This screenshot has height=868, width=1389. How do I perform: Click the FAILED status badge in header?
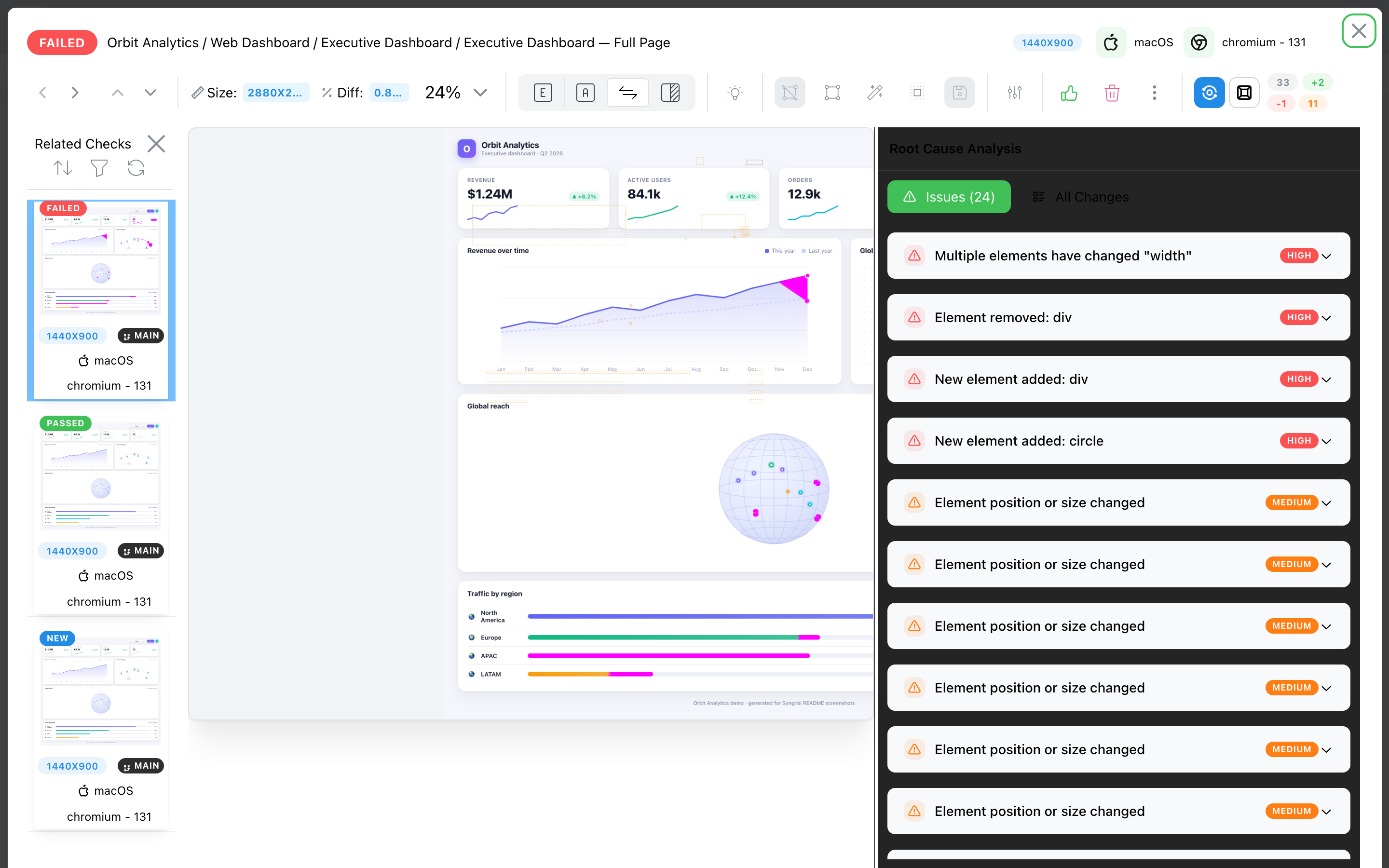pyautogui.click(x=62, y=42)
